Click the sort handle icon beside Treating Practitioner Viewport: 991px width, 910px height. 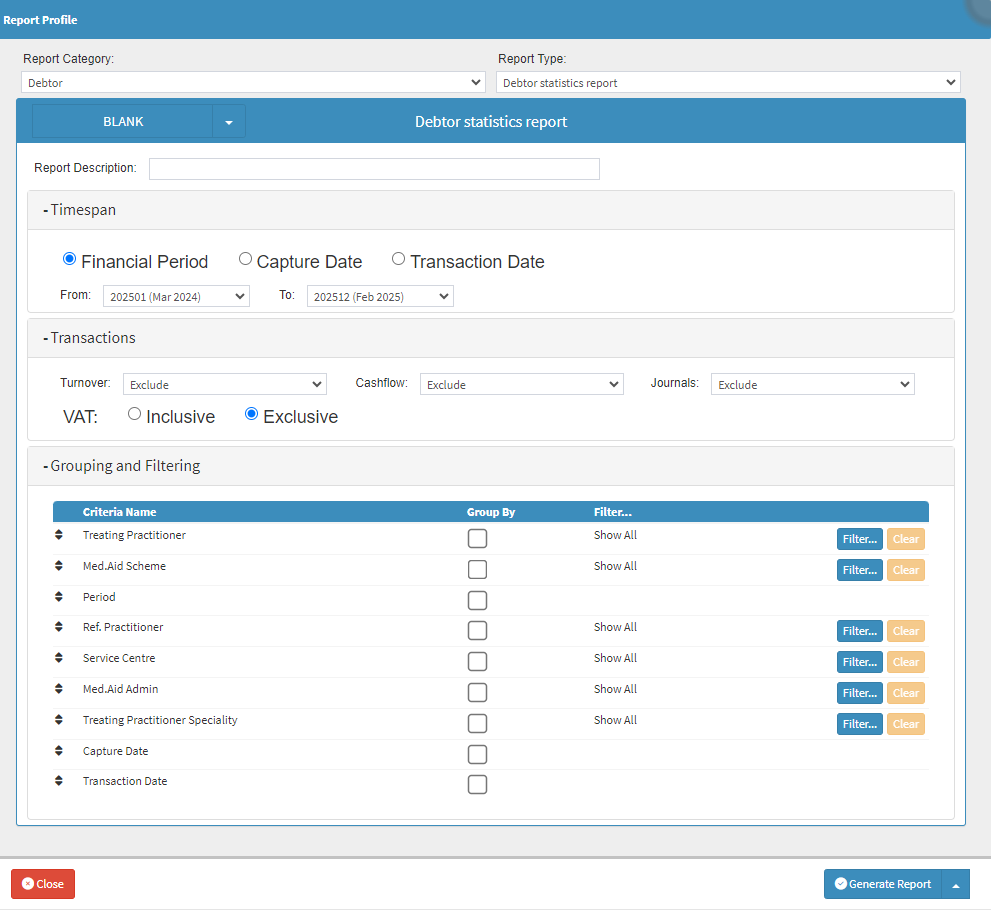tap(59, 537)
